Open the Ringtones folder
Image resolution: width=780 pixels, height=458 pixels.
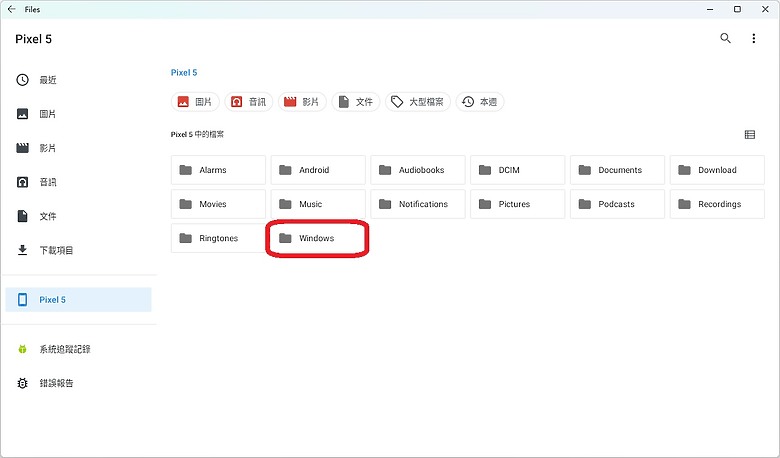click(218, 238)
